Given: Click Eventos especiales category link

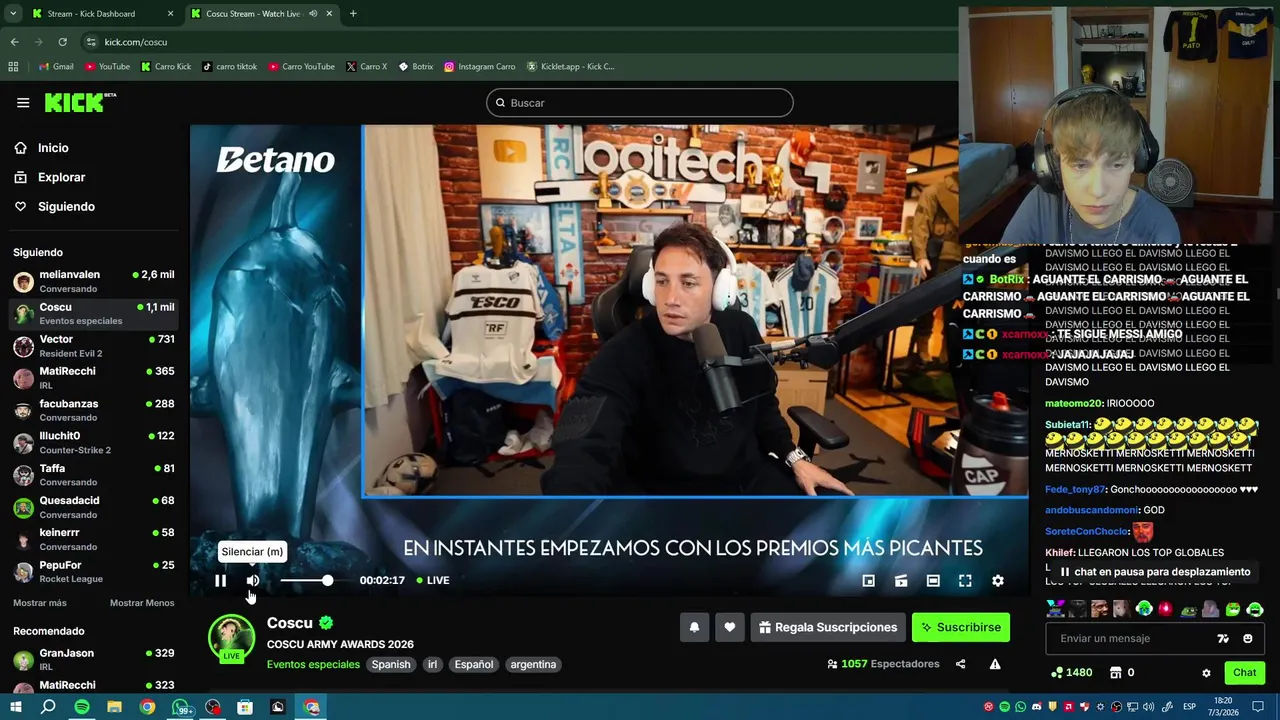Looking at the screenshot, I should click(313, 664).
